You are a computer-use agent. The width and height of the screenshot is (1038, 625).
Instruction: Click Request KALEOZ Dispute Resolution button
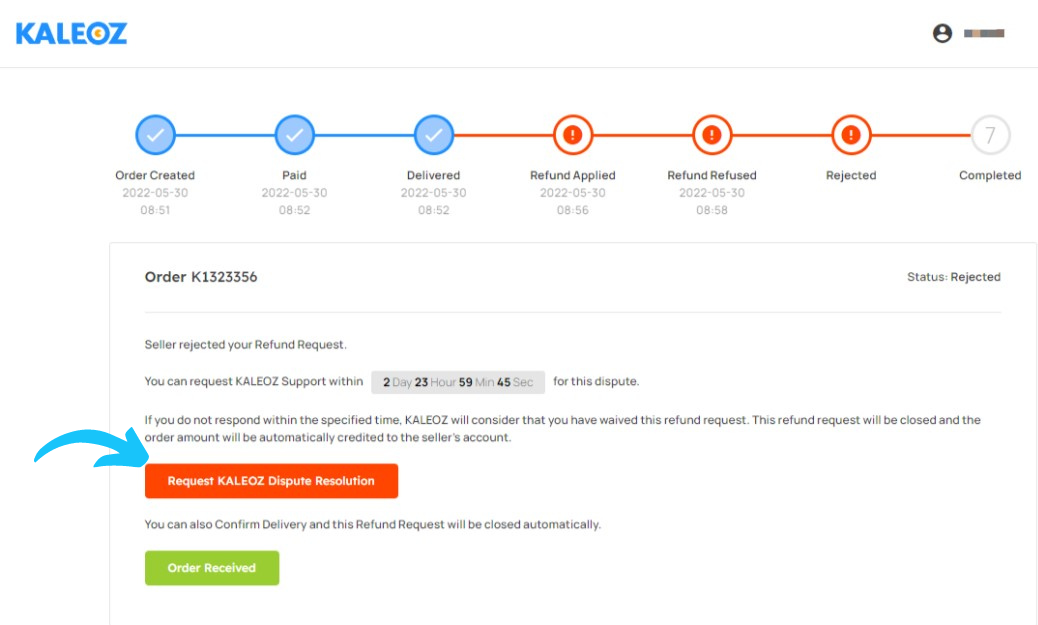click(271, 481)
